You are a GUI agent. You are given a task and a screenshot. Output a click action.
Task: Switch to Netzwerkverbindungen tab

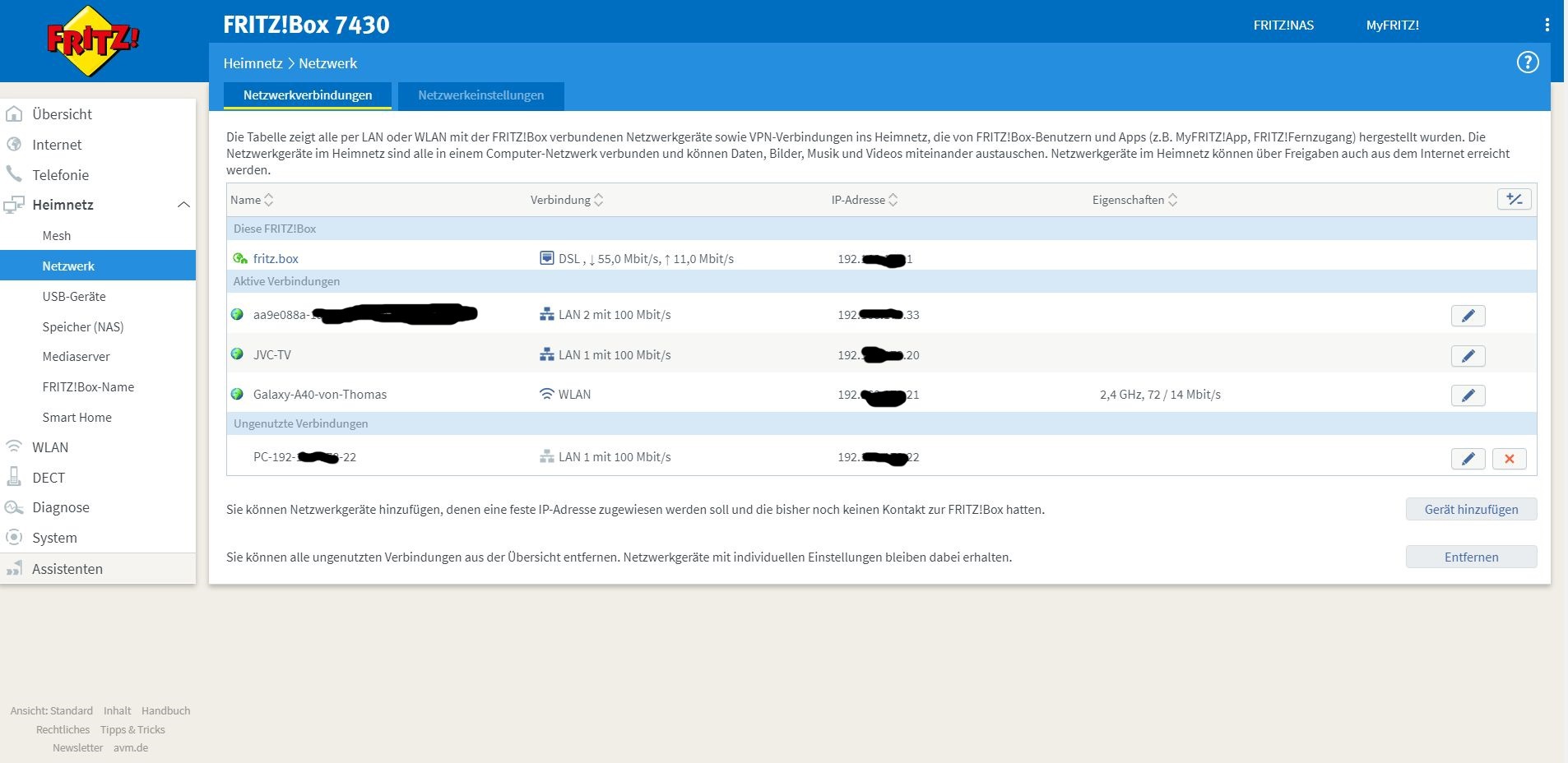pos(308,95)
